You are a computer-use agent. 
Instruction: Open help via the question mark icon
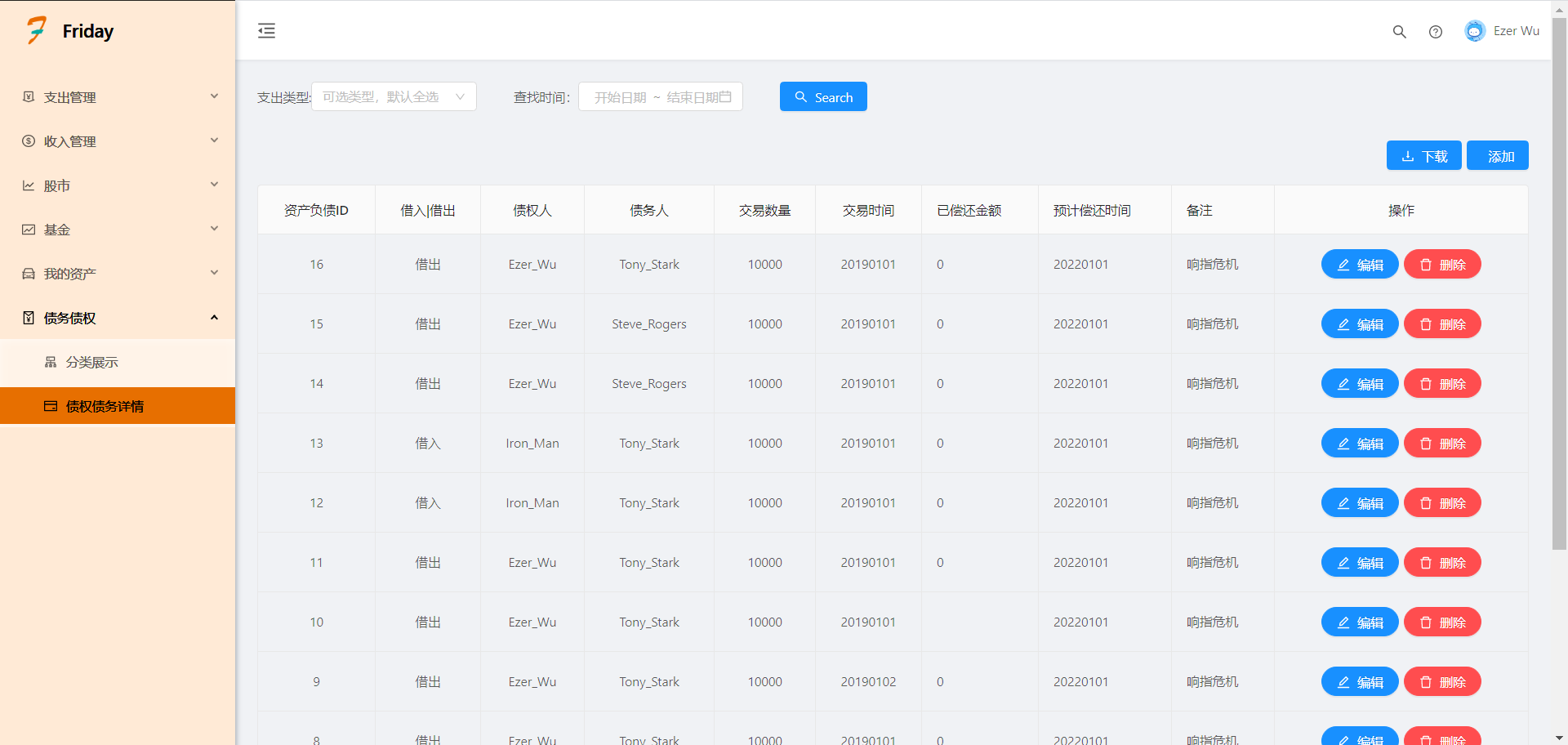pyautogui.click(x=1435, y=32)
